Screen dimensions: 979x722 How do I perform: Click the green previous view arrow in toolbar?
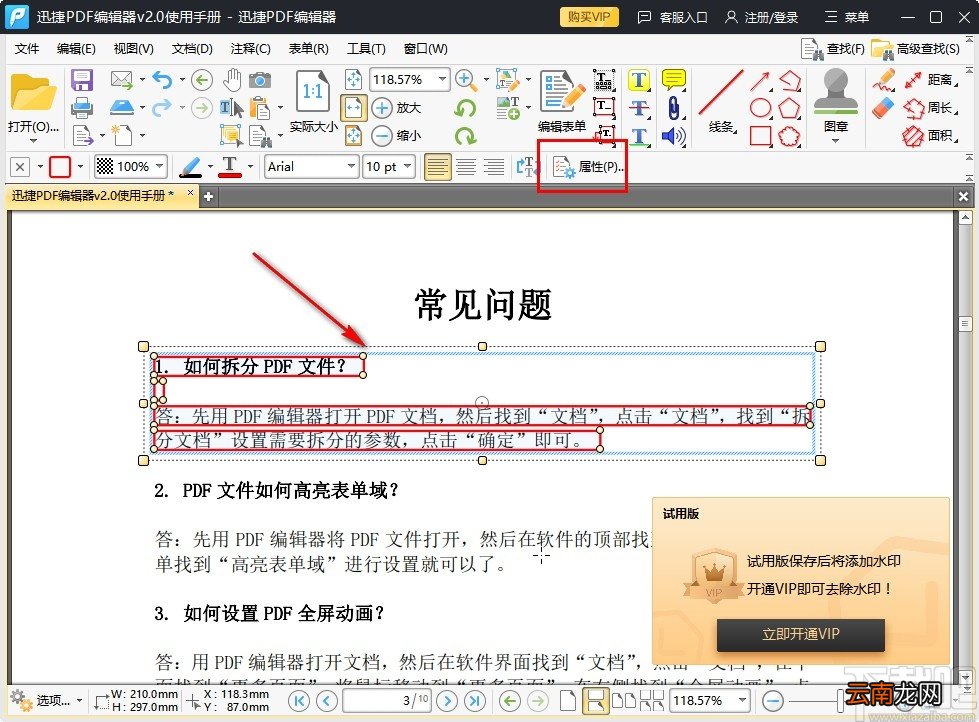[x=201, y=80]
